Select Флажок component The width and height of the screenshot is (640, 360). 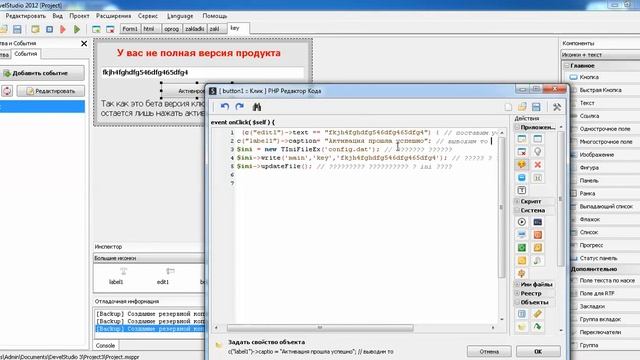[589, 219]
